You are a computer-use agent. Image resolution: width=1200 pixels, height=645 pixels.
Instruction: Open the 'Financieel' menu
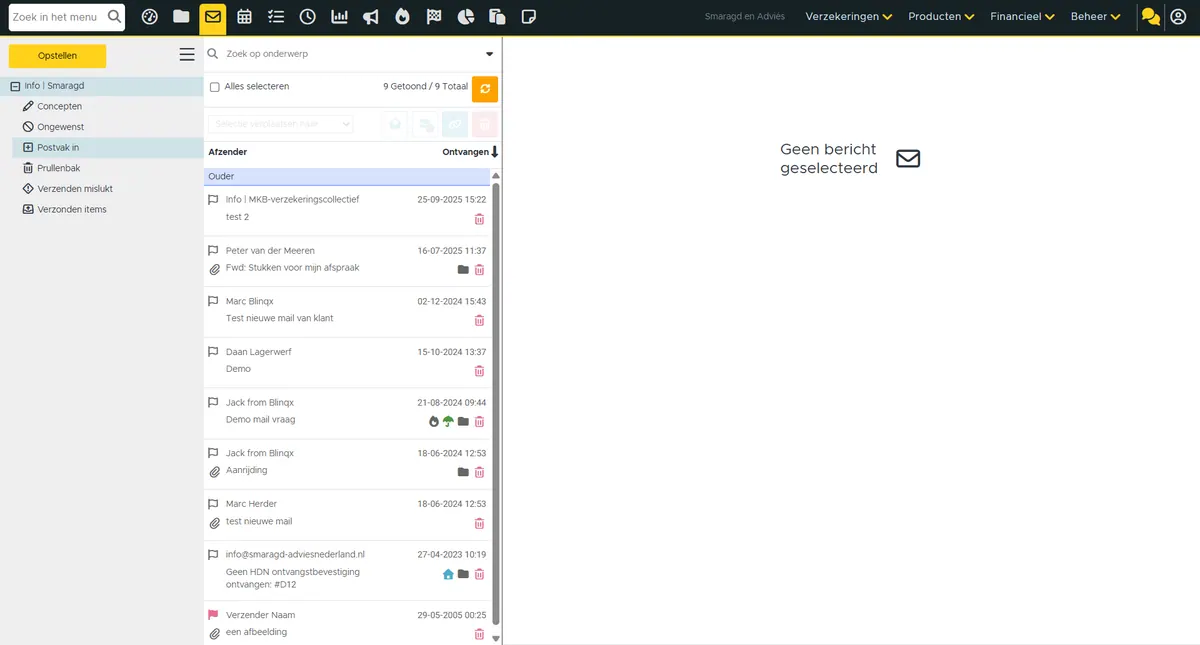[1022, 17]
